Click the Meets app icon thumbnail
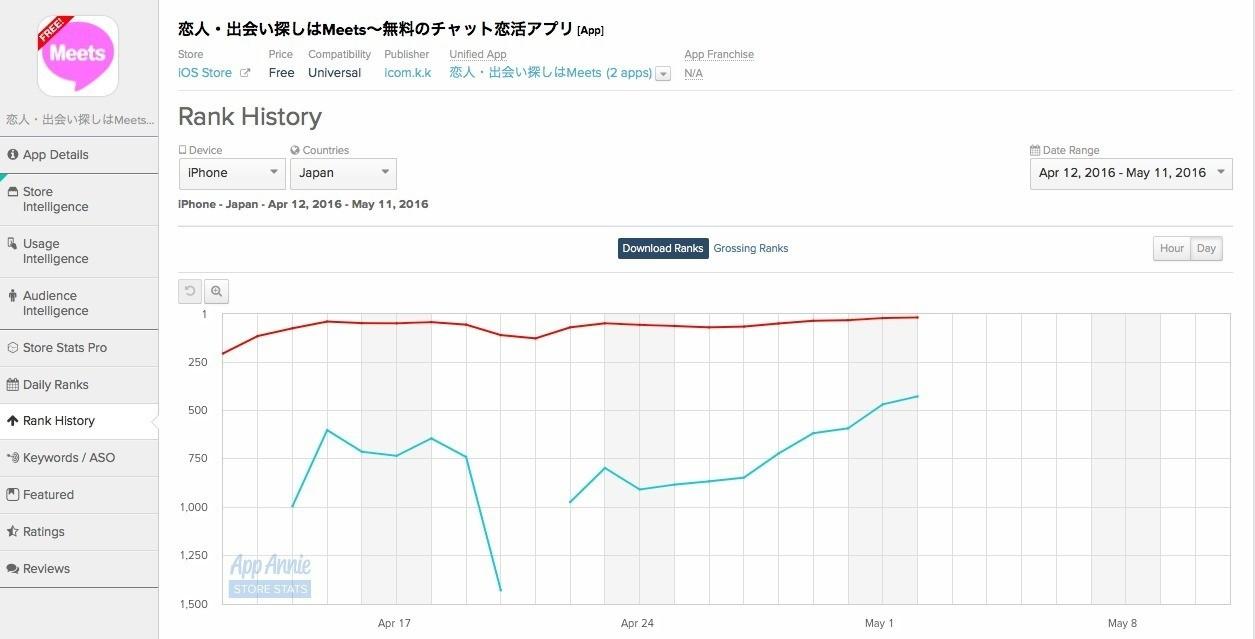 coord(78,55)
